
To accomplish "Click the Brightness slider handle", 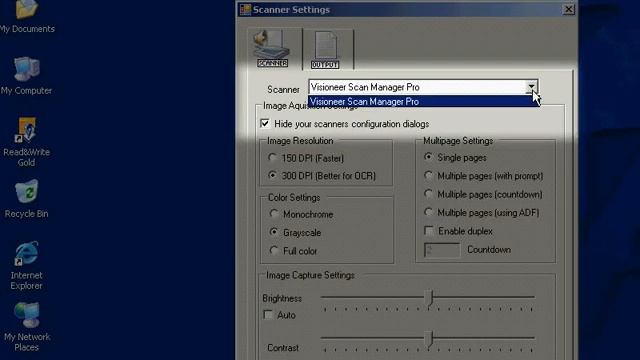I will pyautogui.click(x=429, y=298).
